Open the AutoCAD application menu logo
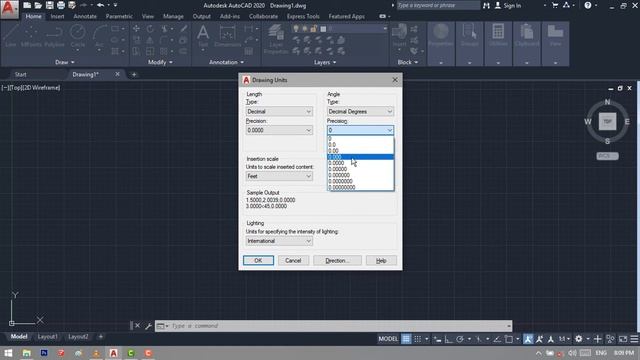640x360 pixels. pyautogui.click(x=9, y=9)
